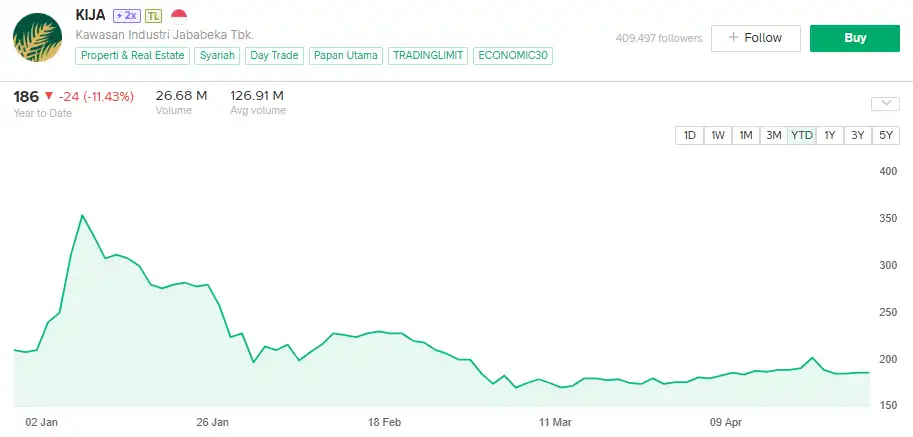This screenshot has height=437, width=913.
Task: Switch chart range to 1D
Action: point(689,136)
